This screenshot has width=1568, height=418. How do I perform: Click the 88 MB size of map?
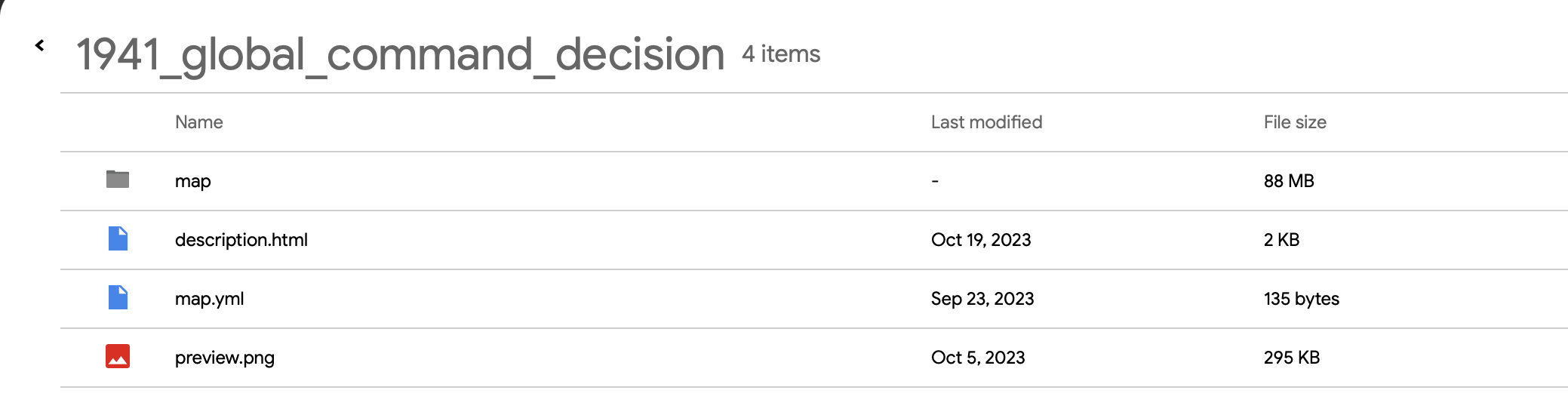tap(1289, 181)
